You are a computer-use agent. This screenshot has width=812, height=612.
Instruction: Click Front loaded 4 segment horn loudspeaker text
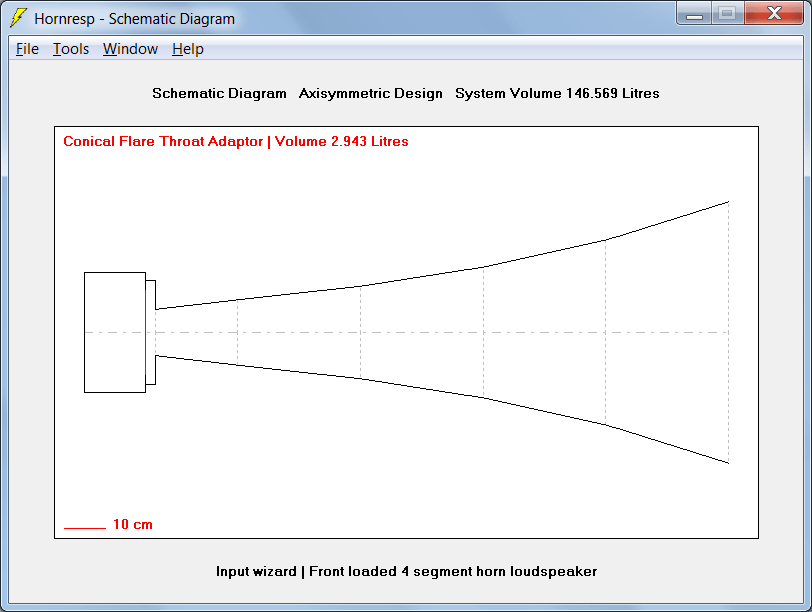(453, 572)
